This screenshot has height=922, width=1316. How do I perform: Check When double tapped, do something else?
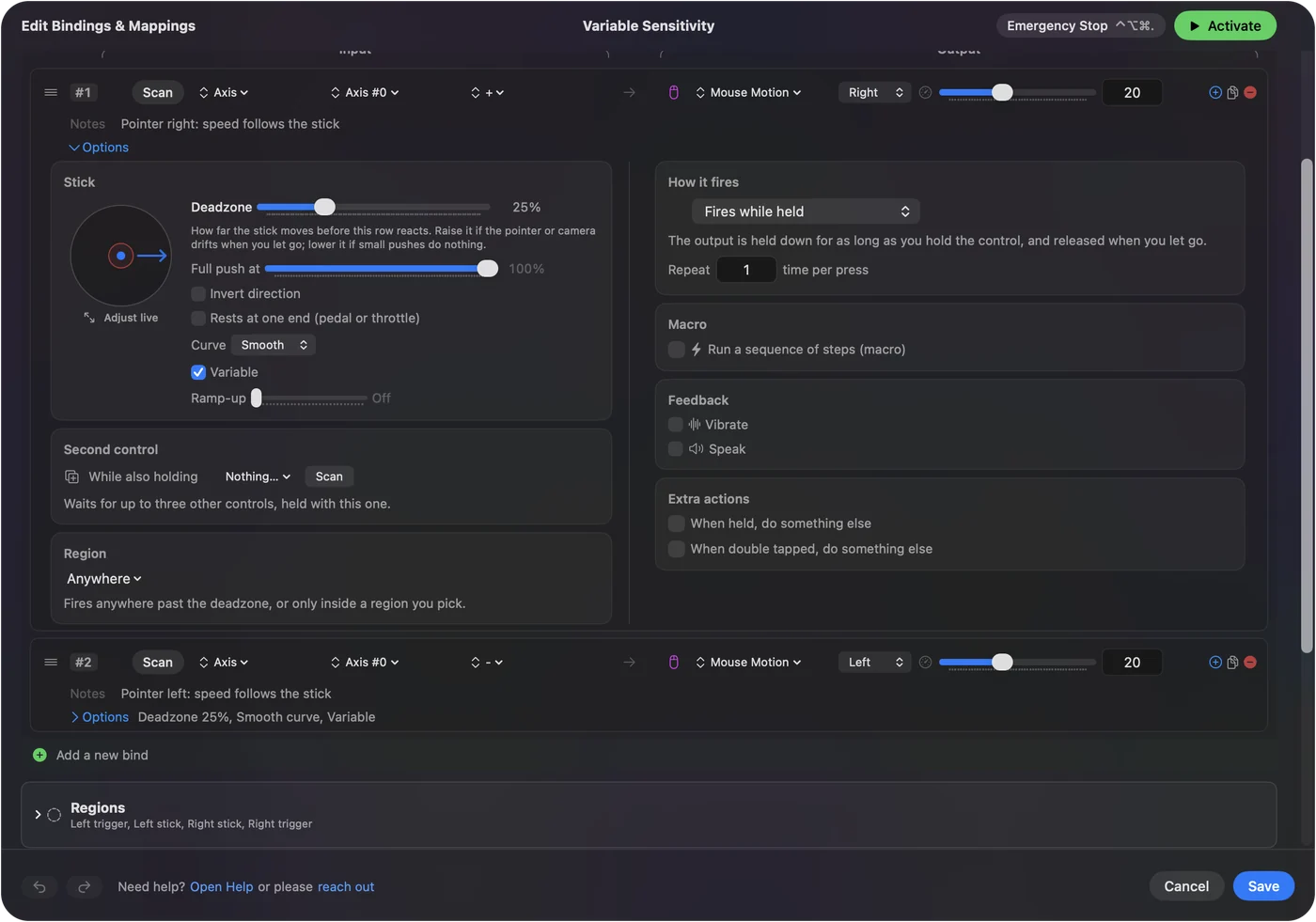[x=676, y=549]
